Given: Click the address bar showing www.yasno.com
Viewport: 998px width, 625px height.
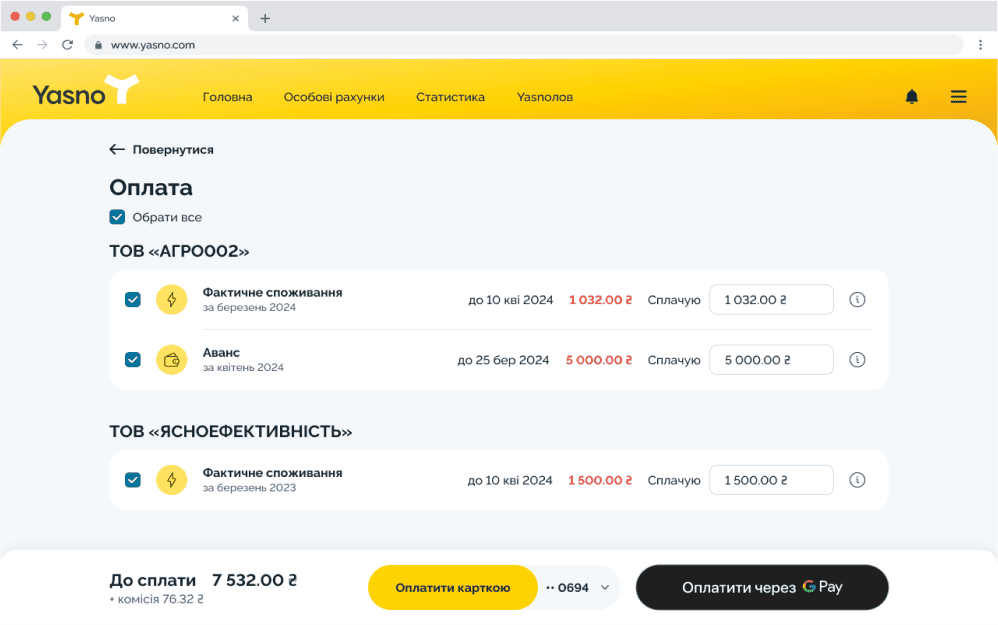Looking at the screenshot, I should [523, 45].
